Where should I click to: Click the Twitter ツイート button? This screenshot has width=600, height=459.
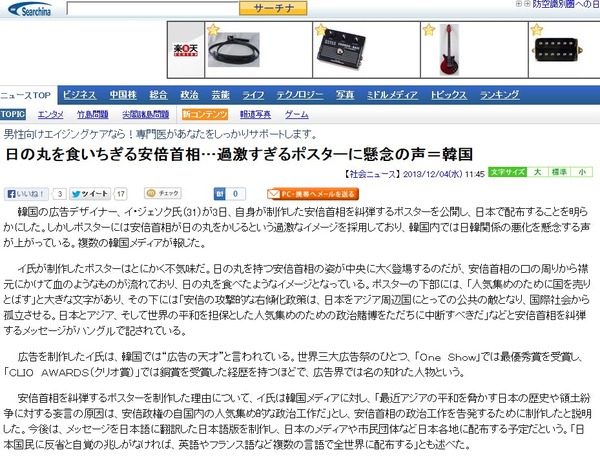pos(90,194)
